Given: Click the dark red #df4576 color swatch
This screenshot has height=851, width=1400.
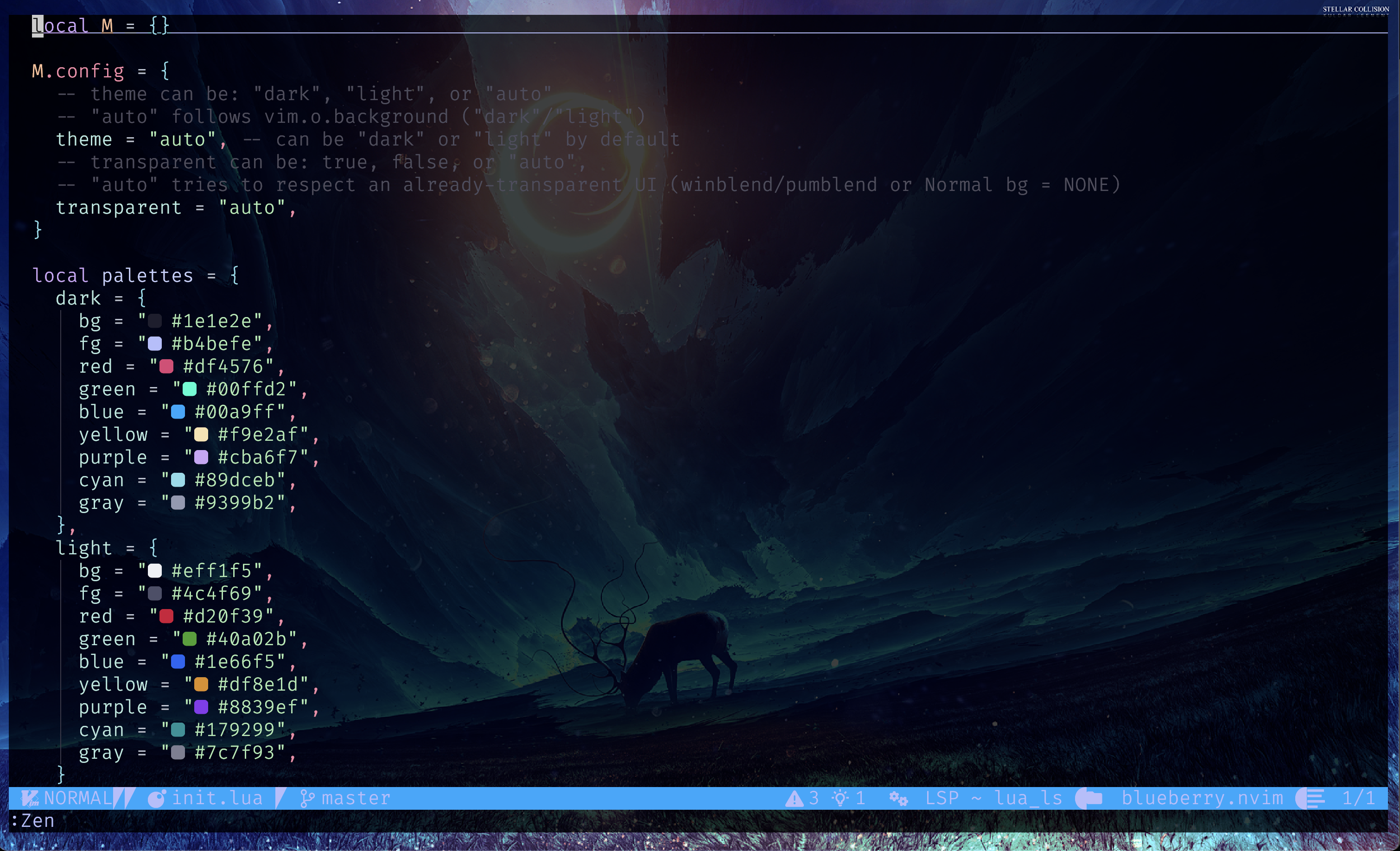Looking at the screenshot, I should pos(166,367).
